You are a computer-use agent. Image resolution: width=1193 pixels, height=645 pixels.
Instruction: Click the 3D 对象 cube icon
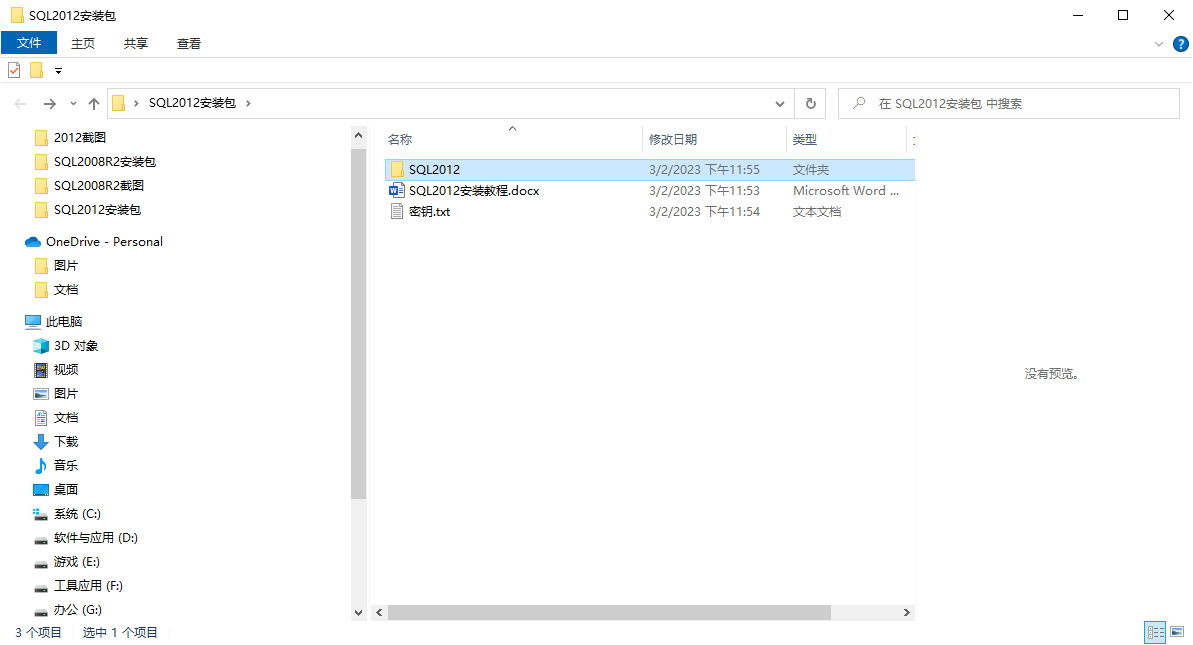tap(41, 346)
